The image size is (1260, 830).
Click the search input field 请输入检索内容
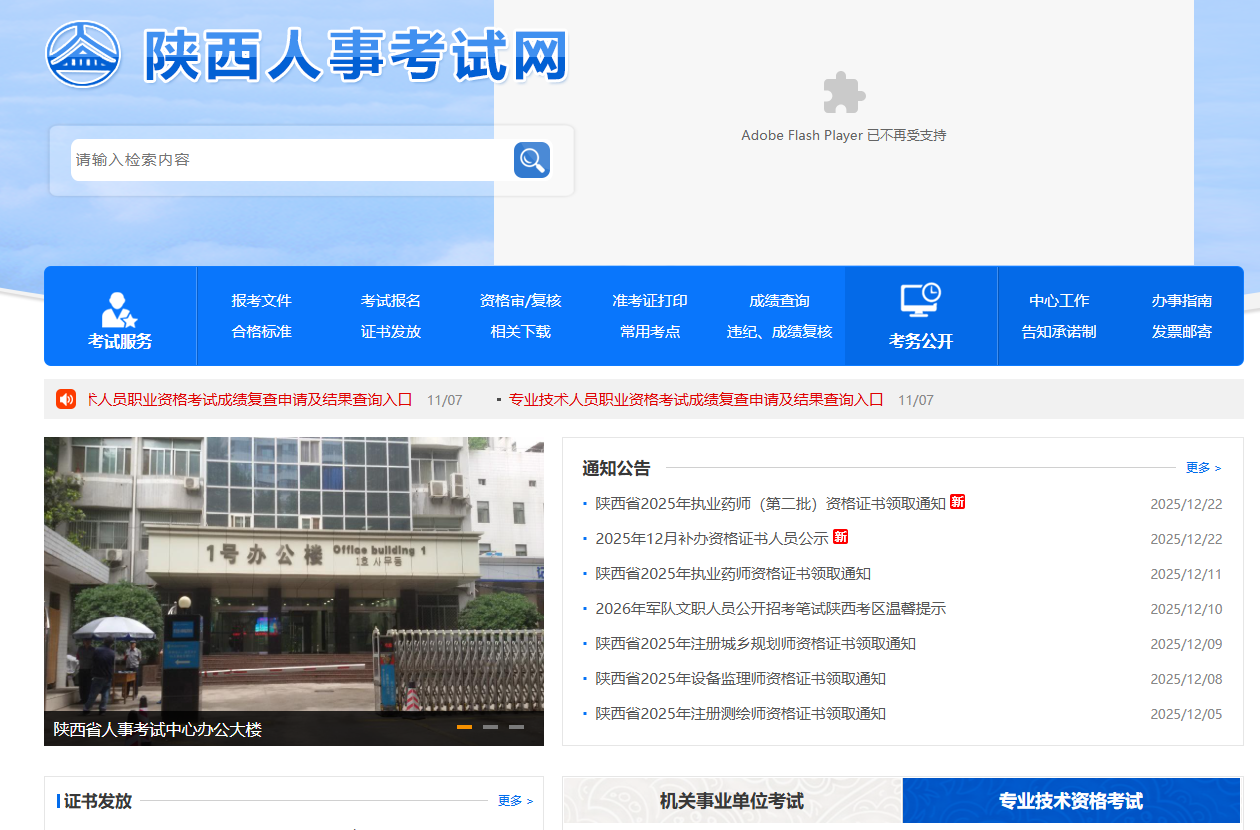click(x=290, y=160)
